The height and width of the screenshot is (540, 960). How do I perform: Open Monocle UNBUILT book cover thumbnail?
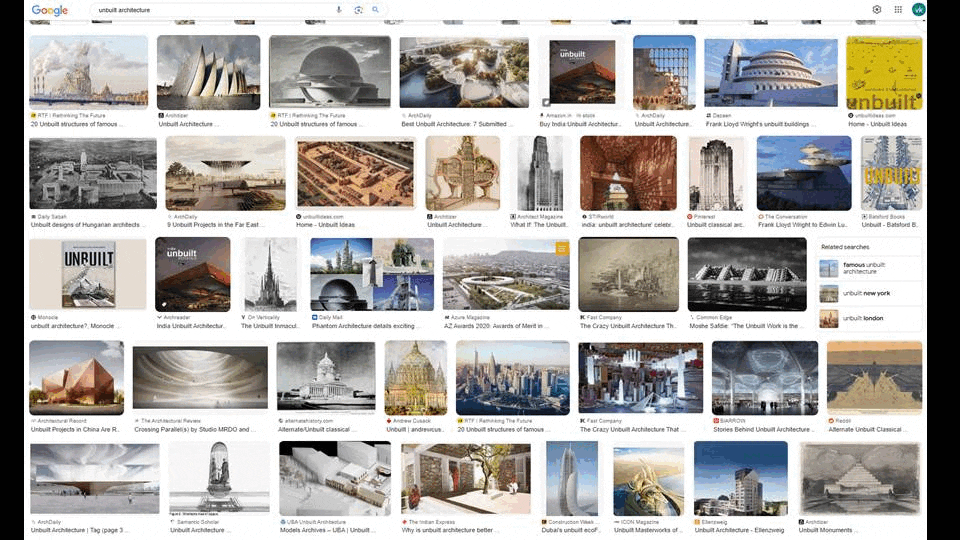(88, 273)
